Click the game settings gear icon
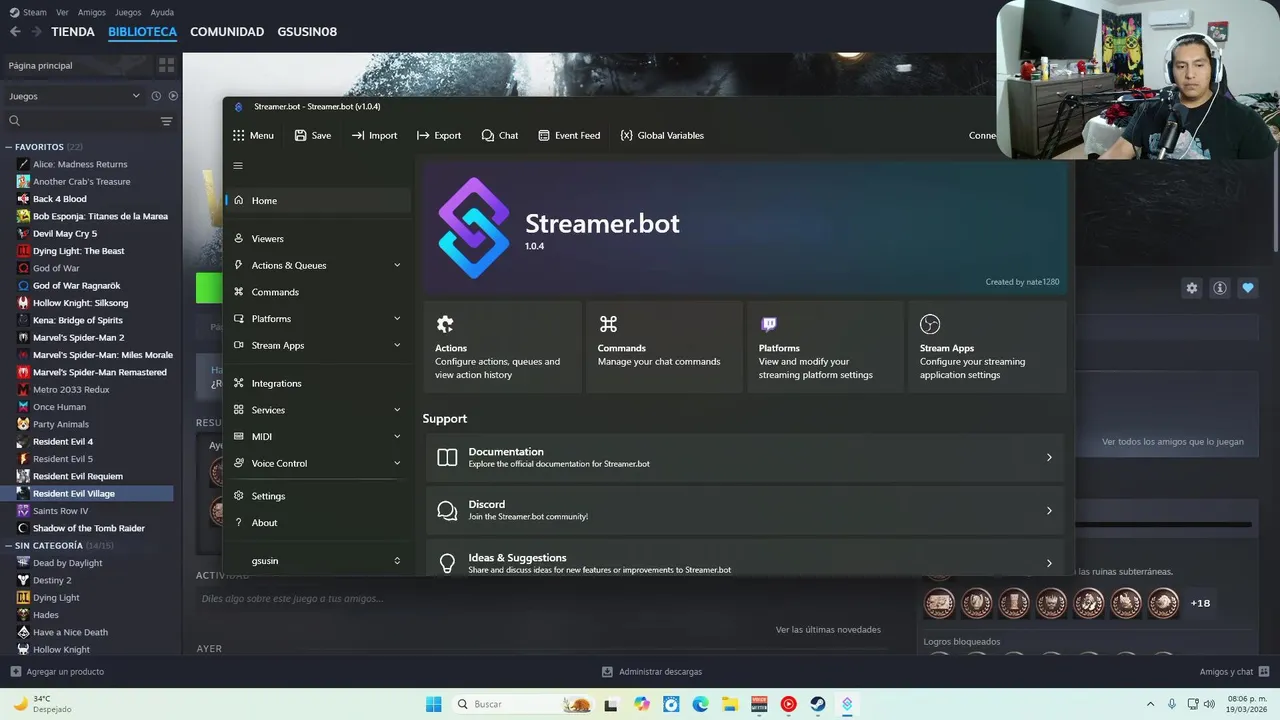The width and height of the screenshot is (1280, 720). point(1192,288)
